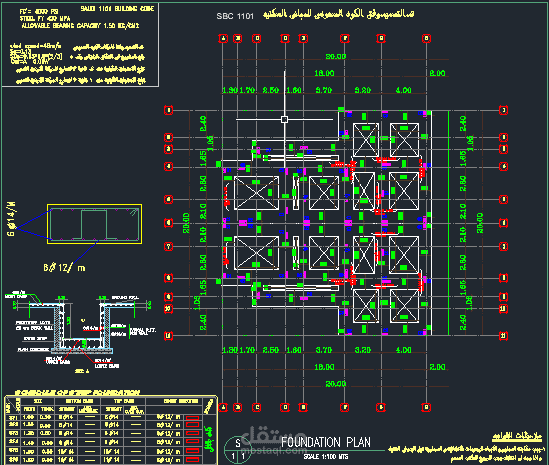The image size is (549, 465).
Task: Click the yellow rectangular footing section detail
Action: (95, 224)
